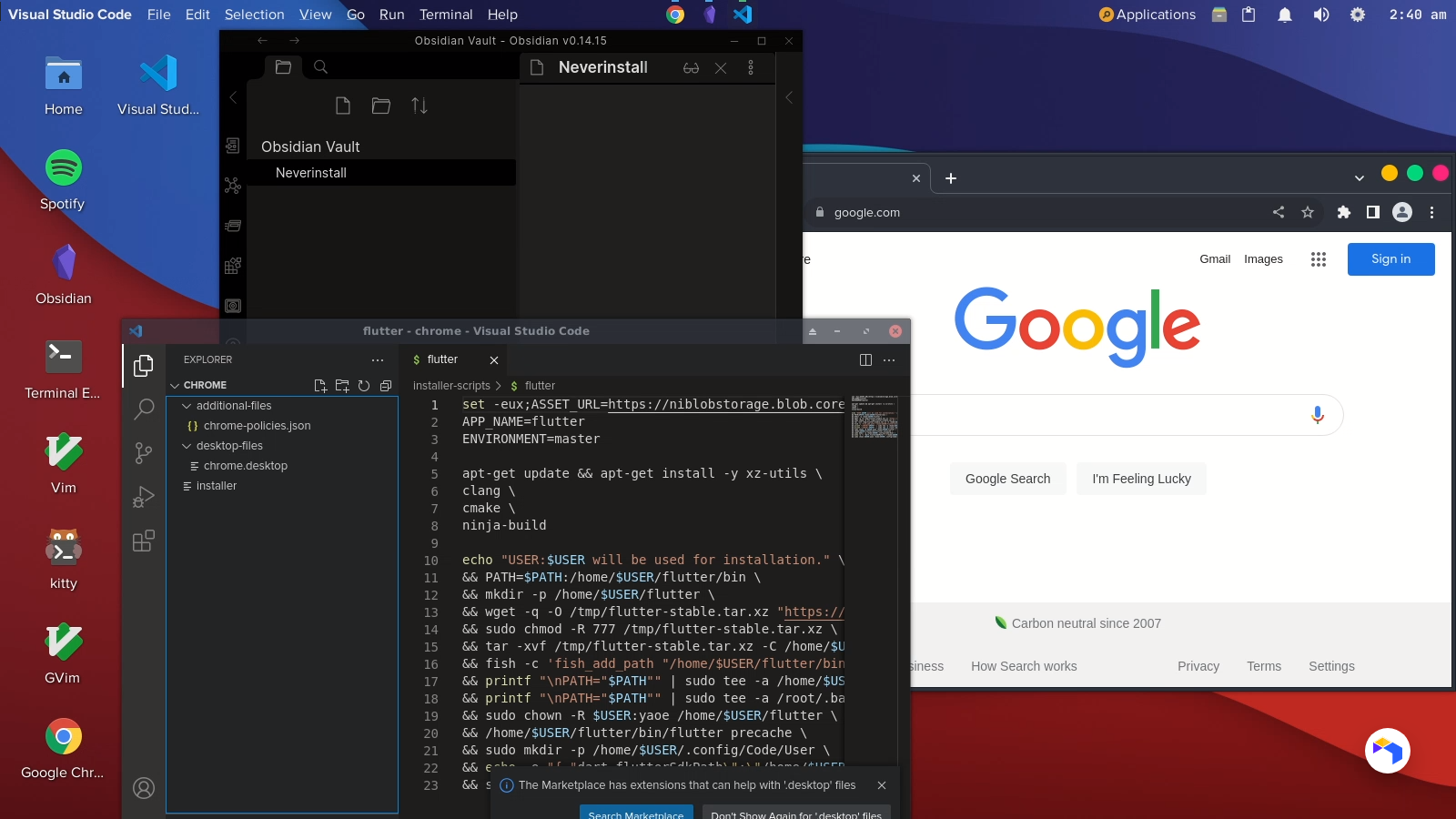Open the Privacy link on Google footer
The width and height of the screenshot is (1456, 819).
(x=1198, y=666)
